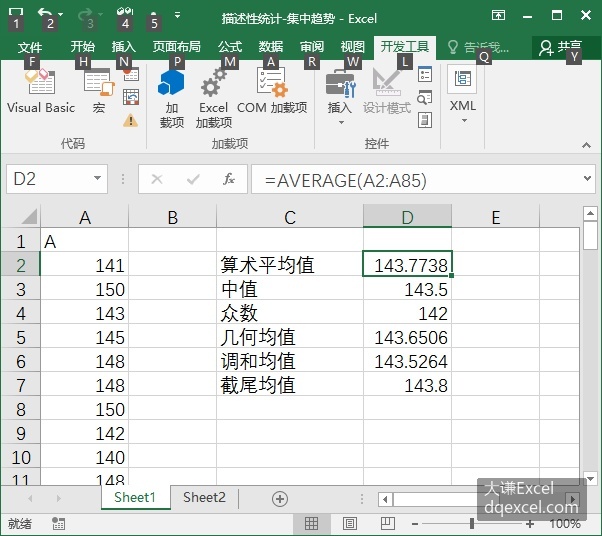Click the vertical scrollbar up arrow

tap(590, 213)
